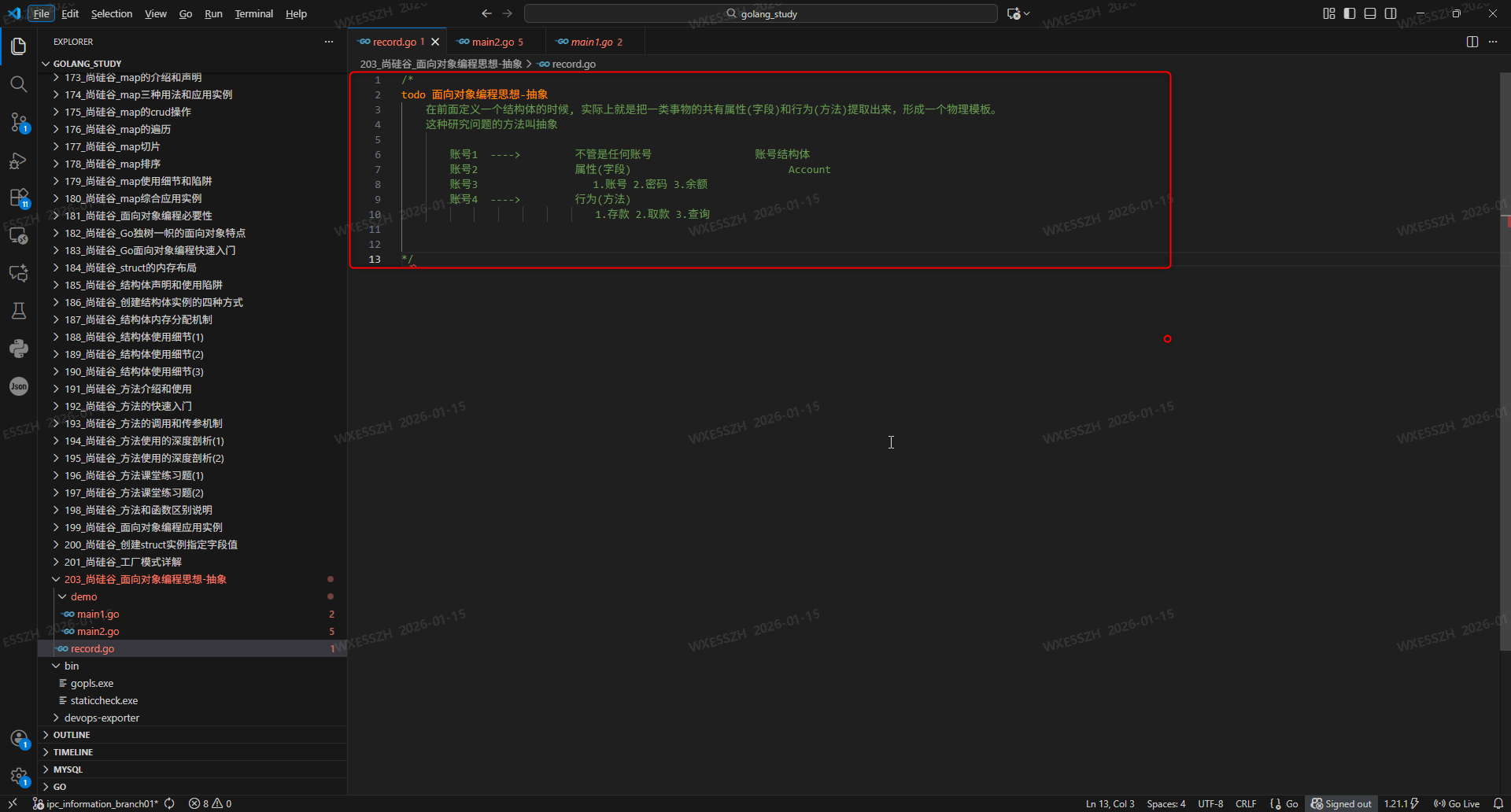
Task: Click the Ln 13, Col 3 position indicator
Action: pos(1110,803)
